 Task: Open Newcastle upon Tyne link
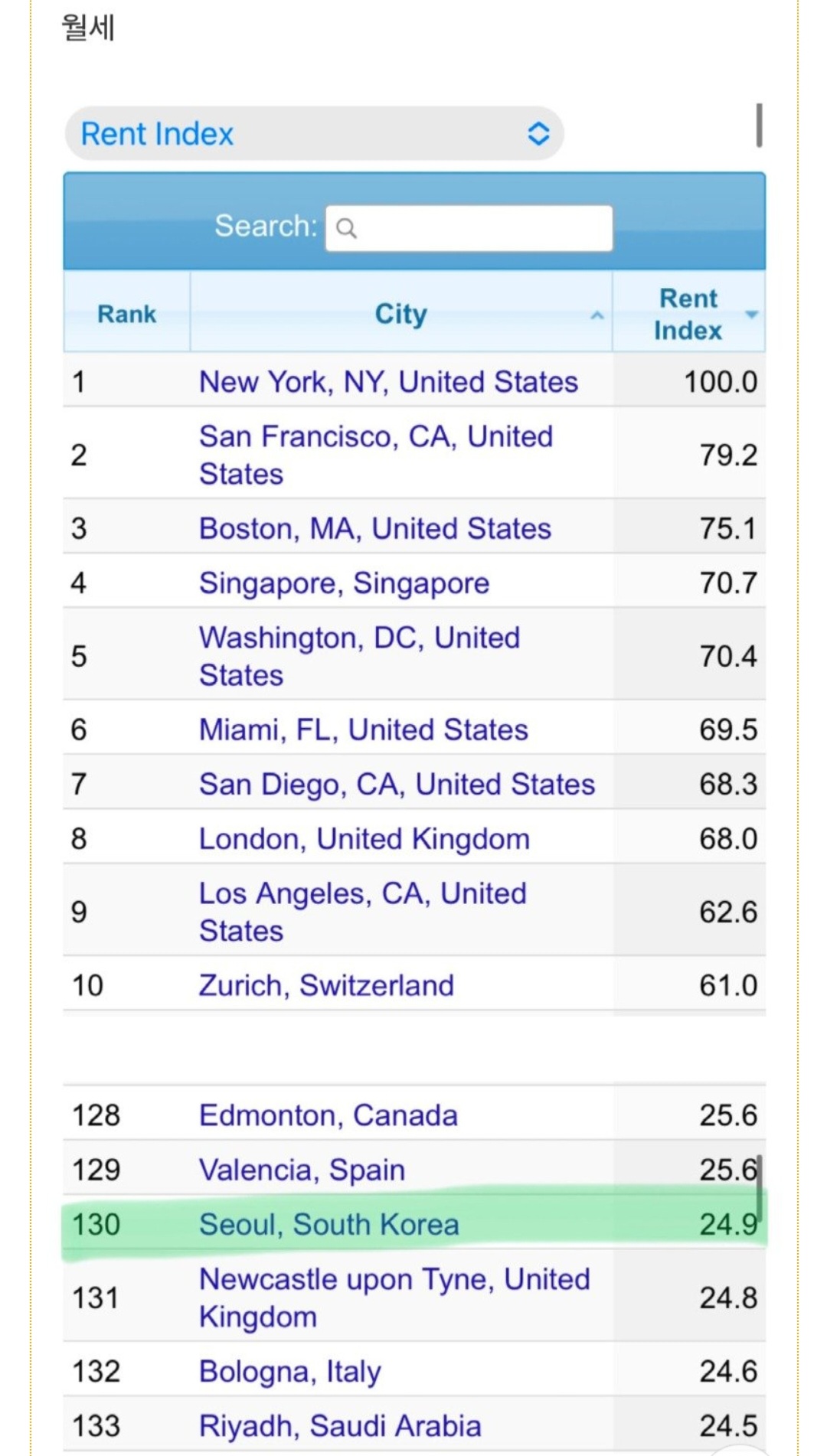pyautogui.click(x=394, y=1298)
